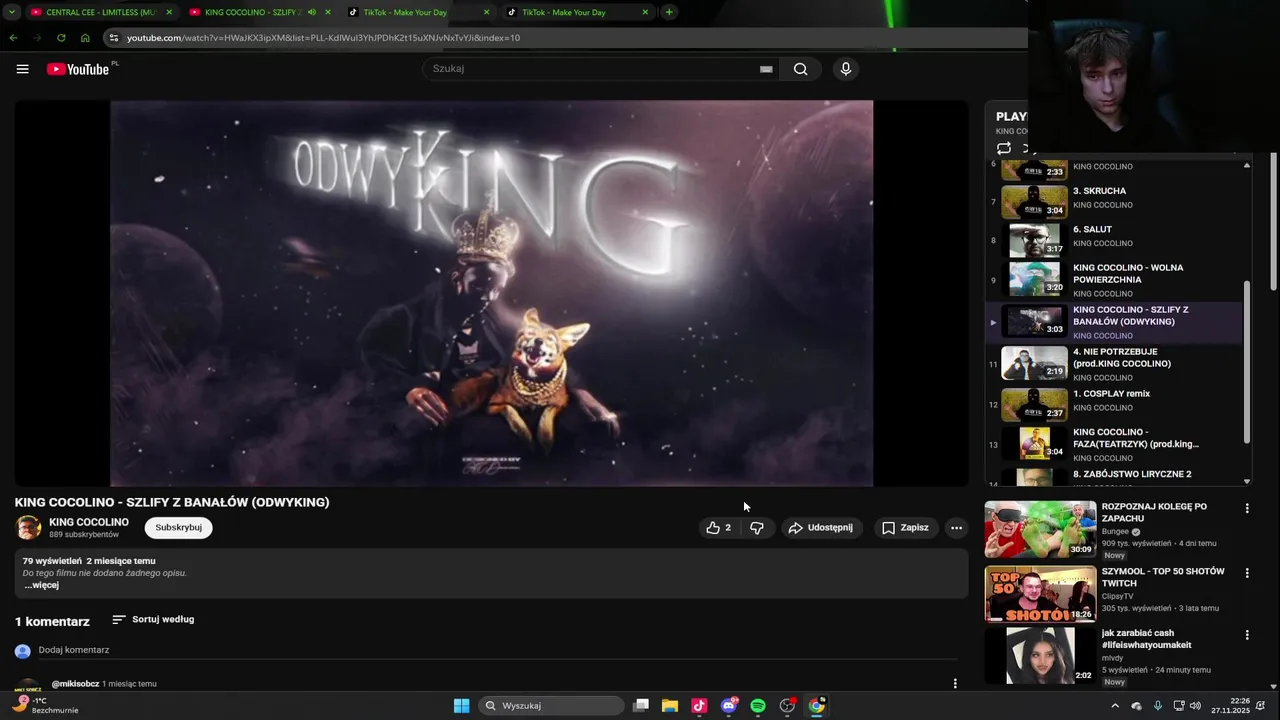Click playlist scroll down arrow
This screenshot has height=720, width=1280.
(x=1246, y=481)
